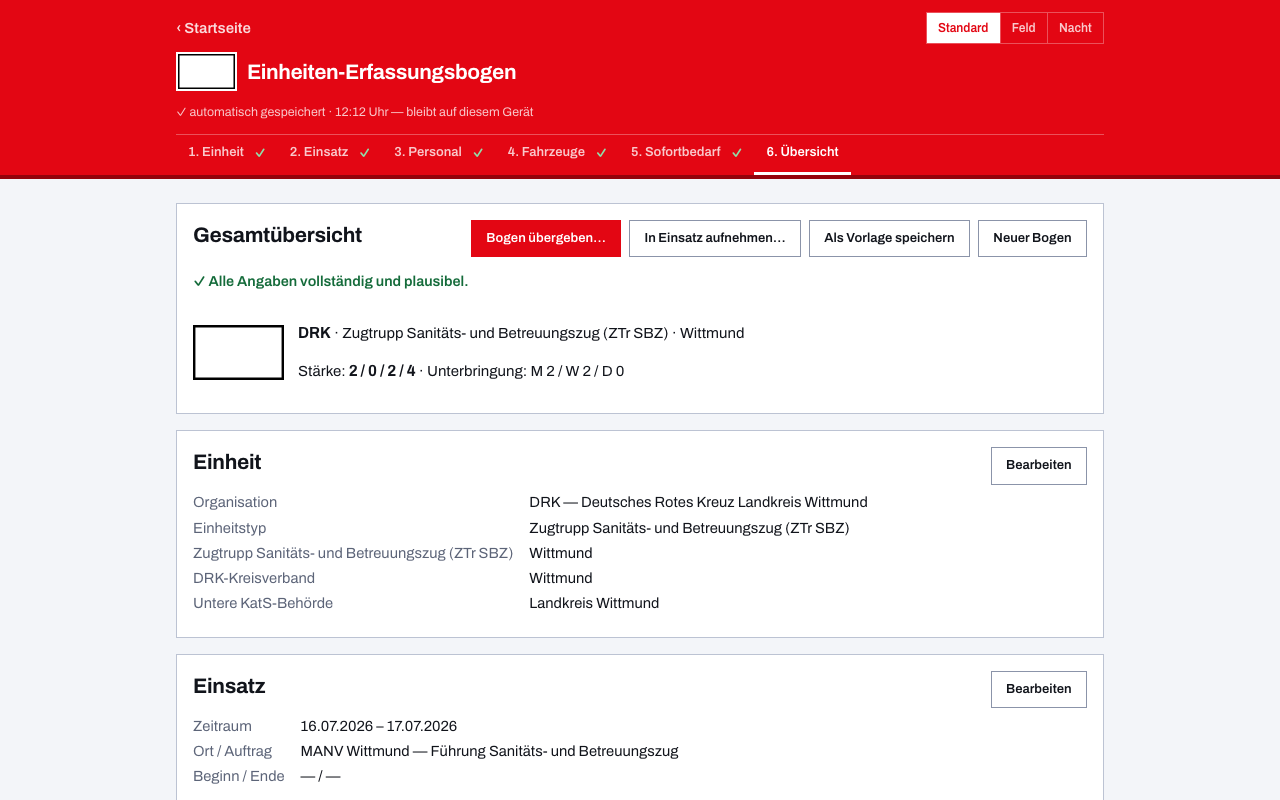Click In Einsatz aufnehmen button
The image size is (1280, 800).
coord(715,238)
